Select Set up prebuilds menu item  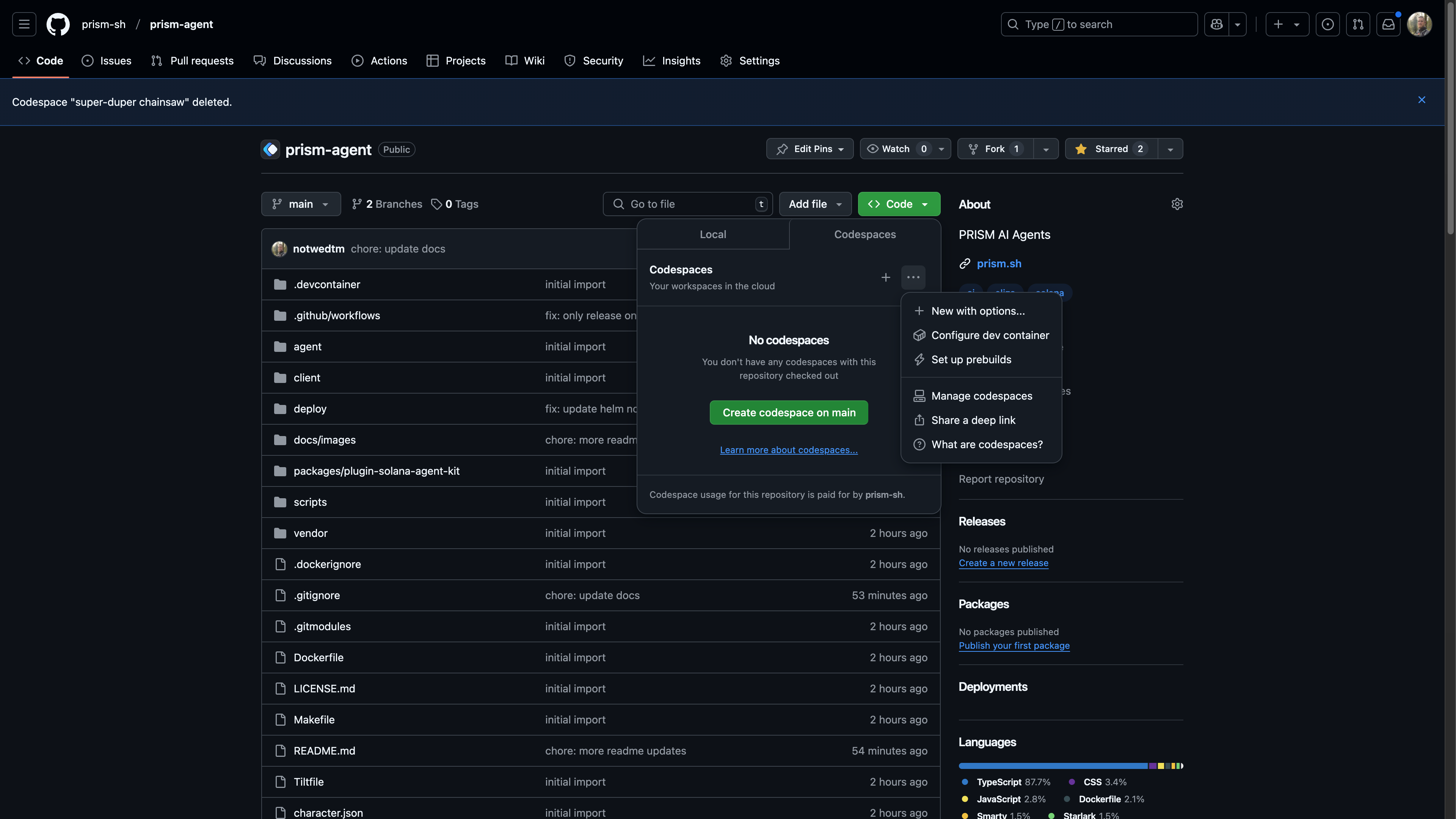pyautogui.click(x=981, y=359)
